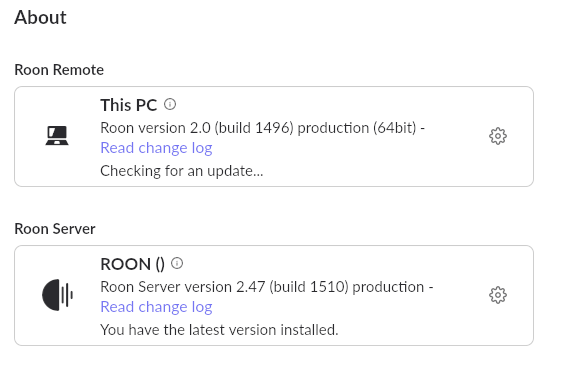Image resolution: width=565 pixels, height=380 pixels.
Task: Click the word production in server version line
Action: (388, 287)
